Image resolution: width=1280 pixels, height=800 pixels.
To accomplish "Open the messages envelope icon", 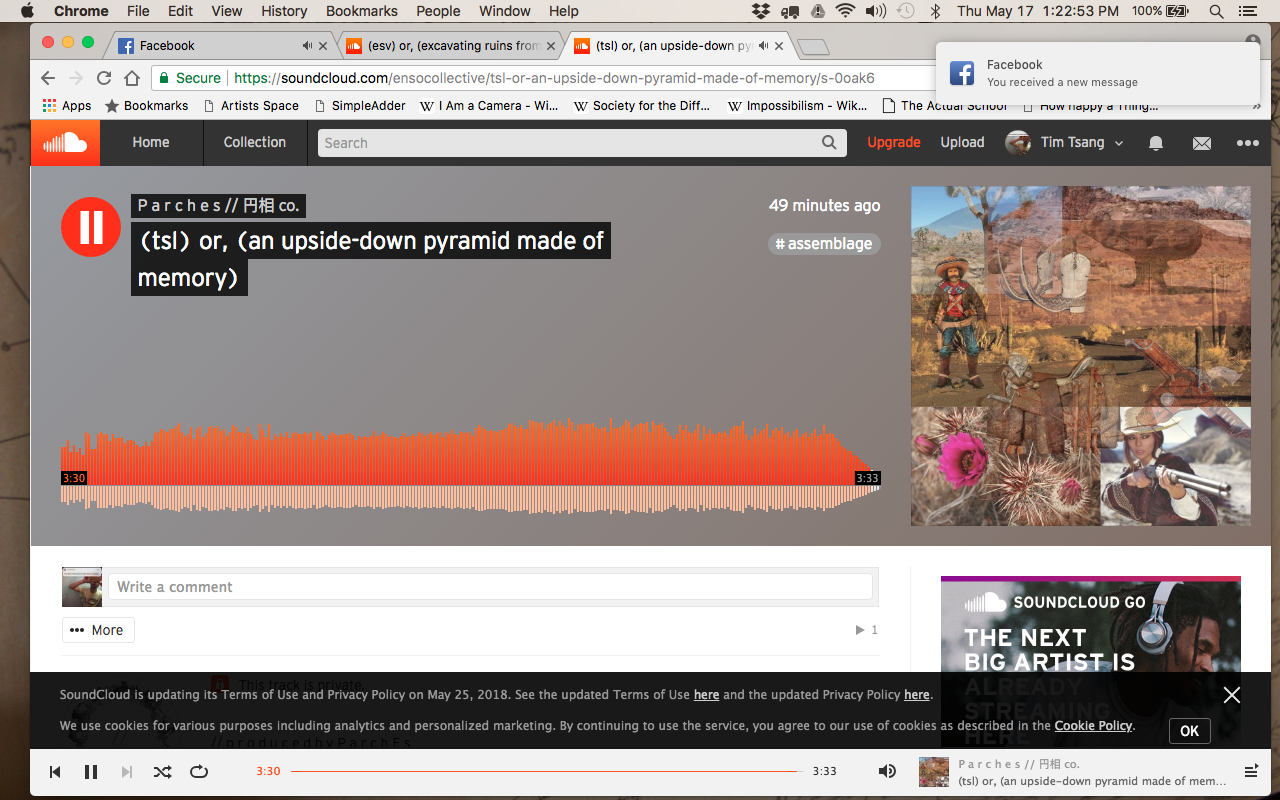I will 1202,143.
